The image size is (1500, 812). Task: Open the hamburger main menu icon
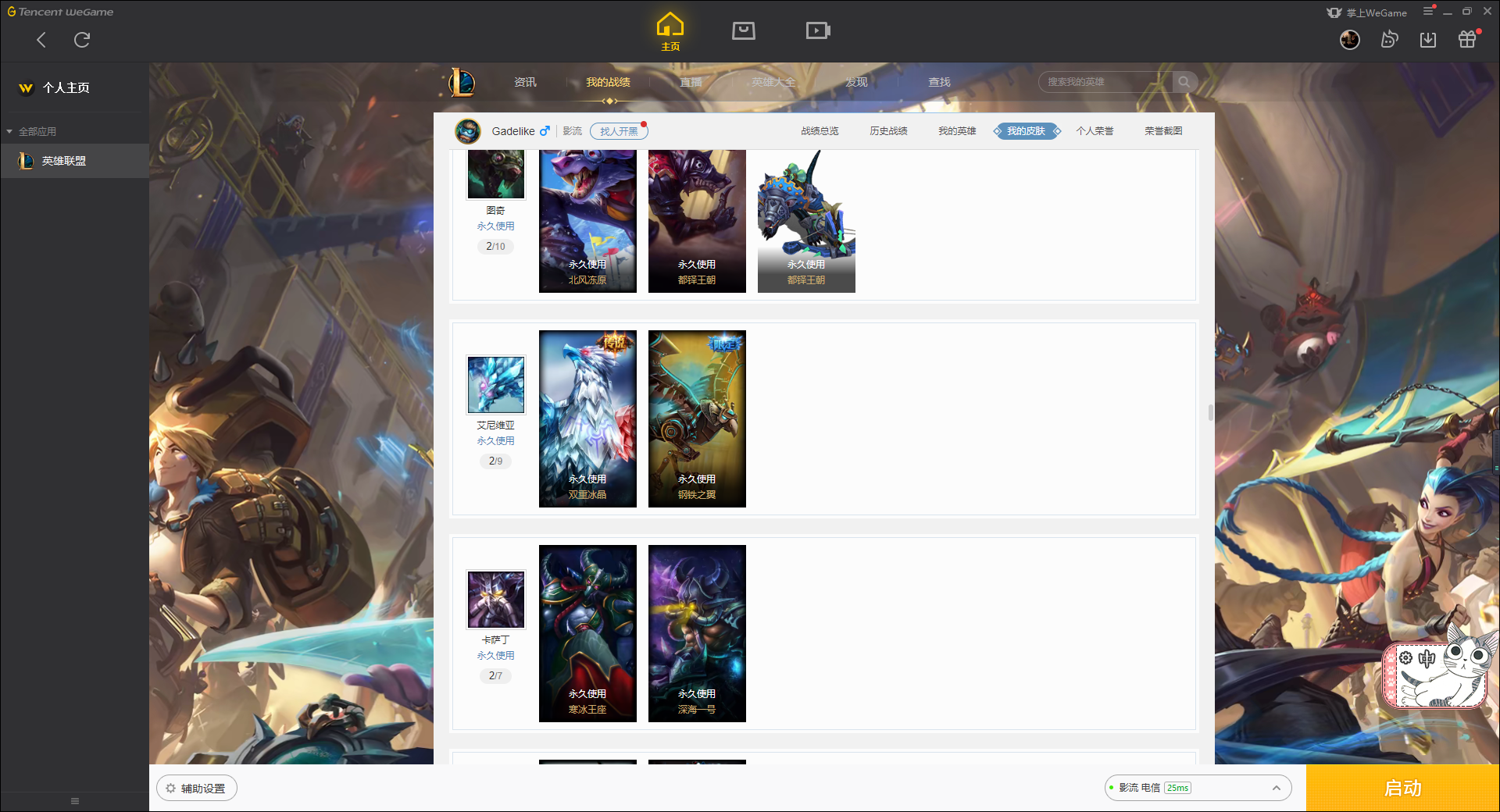point(1428,11)
